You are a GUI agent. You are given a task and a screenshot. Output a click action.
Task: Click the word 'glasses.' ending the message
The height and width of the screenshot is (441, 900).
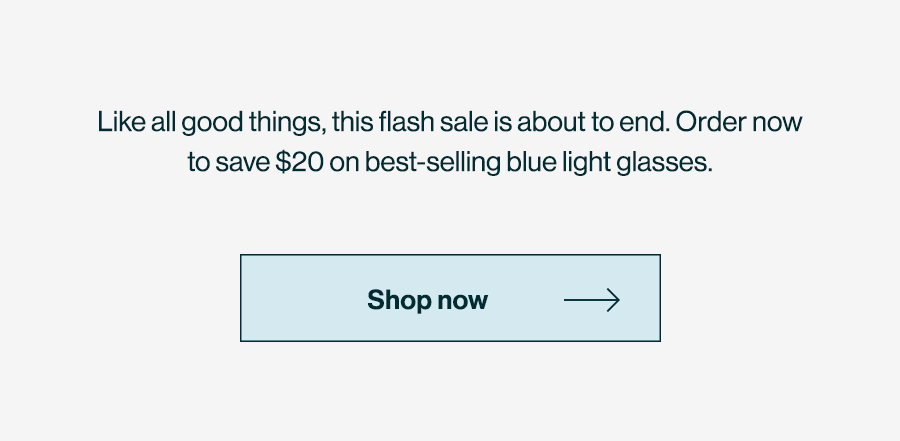(x=664, y=163)
